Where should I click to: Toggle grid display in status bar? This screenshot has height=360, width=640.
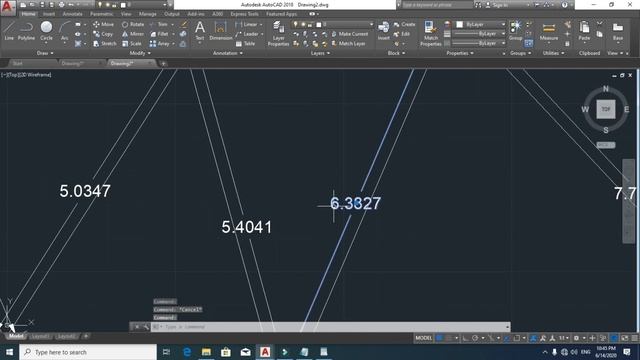[439, 338]
